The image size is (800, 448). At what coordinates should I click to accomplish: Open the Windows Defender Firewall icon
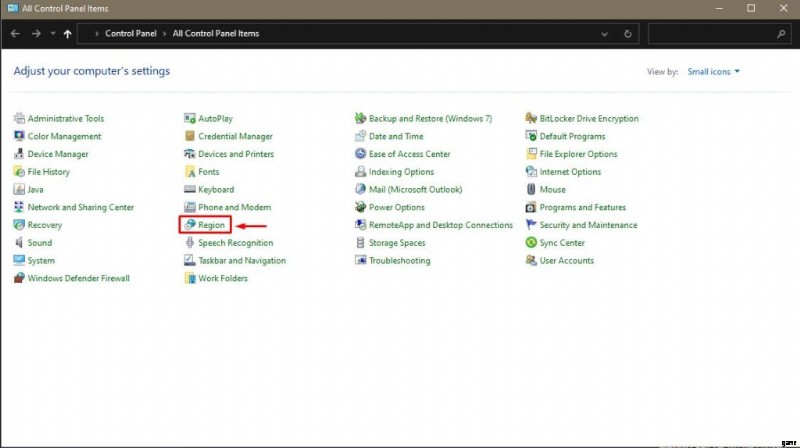(x=19, y=278)
